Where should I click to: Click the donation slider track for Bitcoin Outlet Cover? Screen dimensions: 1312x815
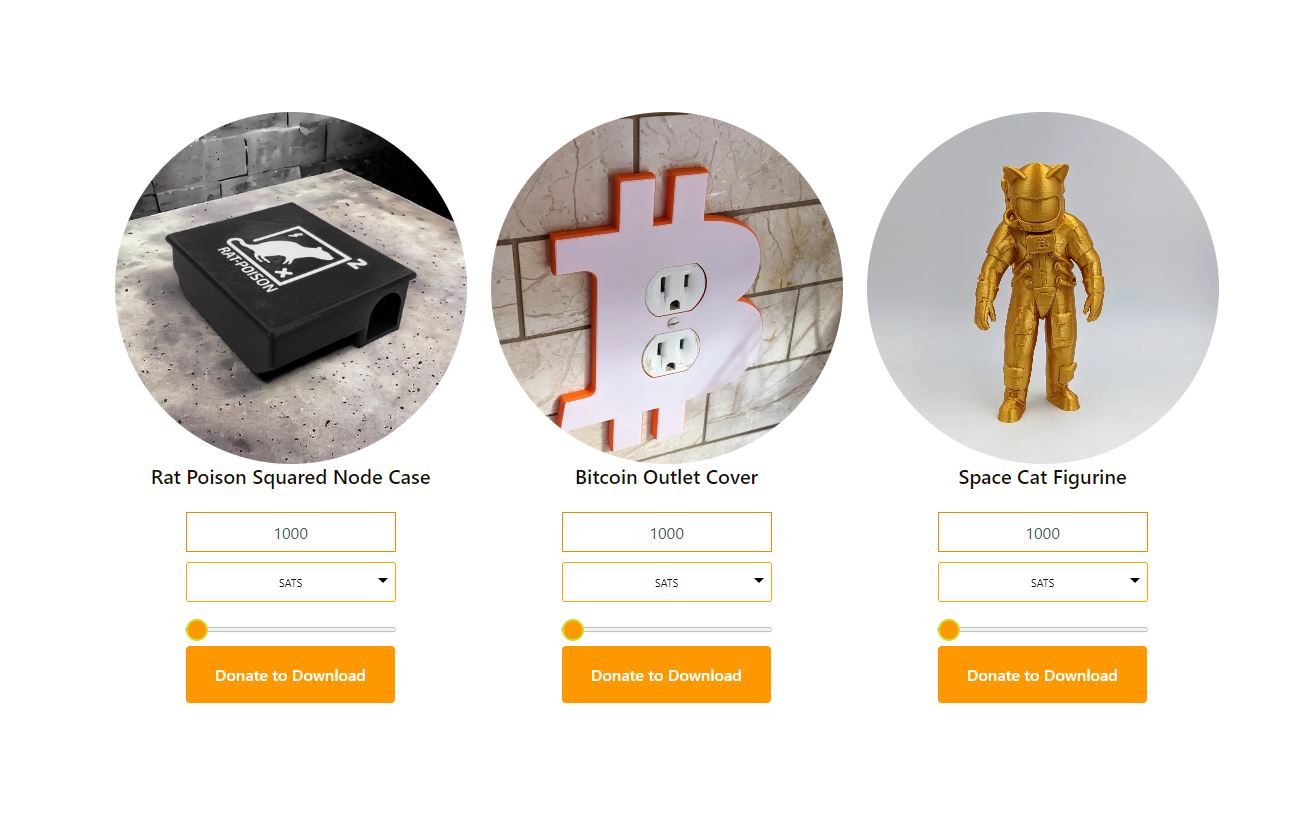[667, 630]
